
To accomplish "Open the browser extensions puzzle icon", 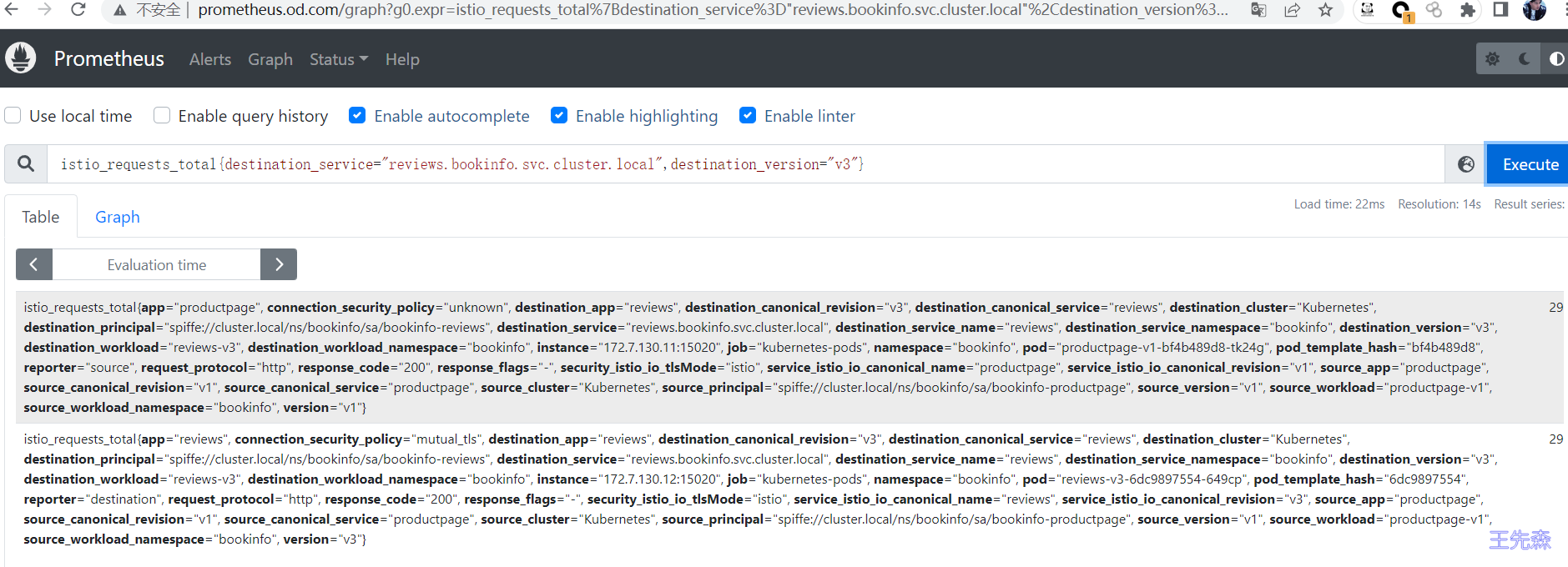I will [x=1467, y=10].
